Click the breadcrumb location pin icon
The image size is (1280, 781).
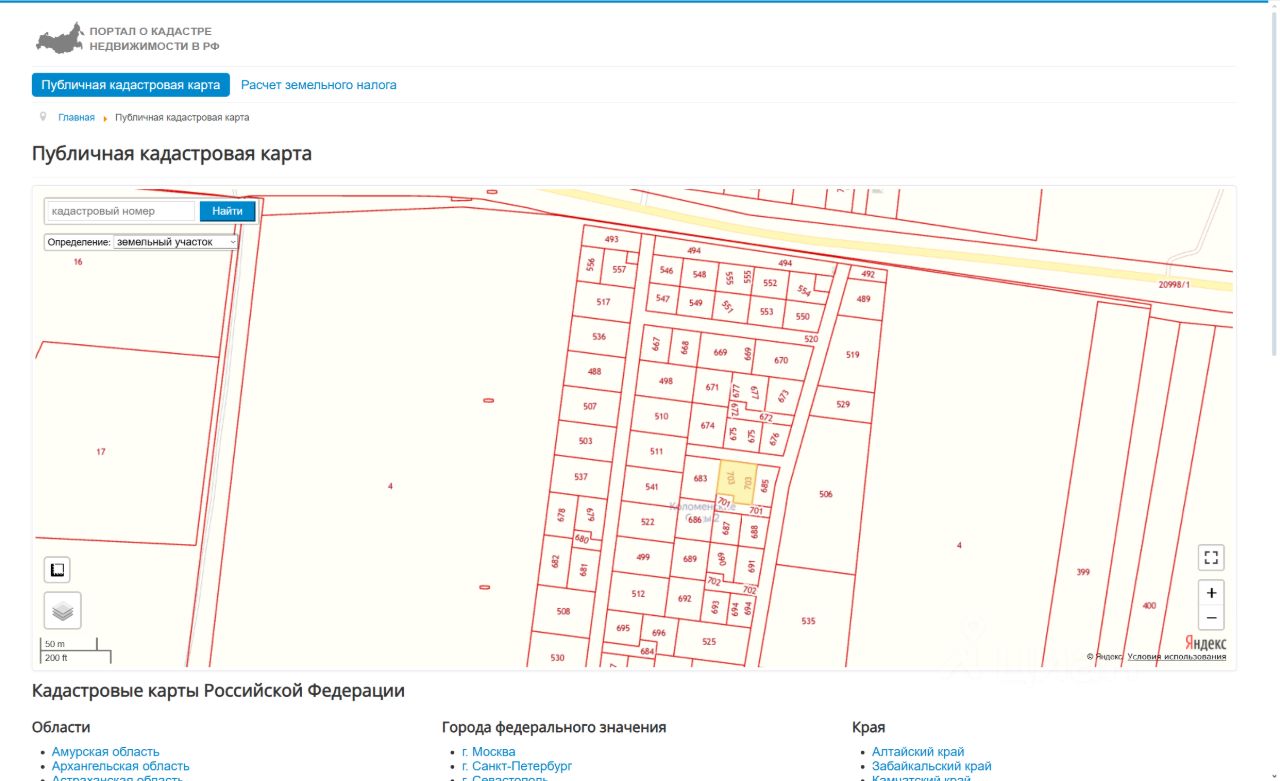coord(43,117)
